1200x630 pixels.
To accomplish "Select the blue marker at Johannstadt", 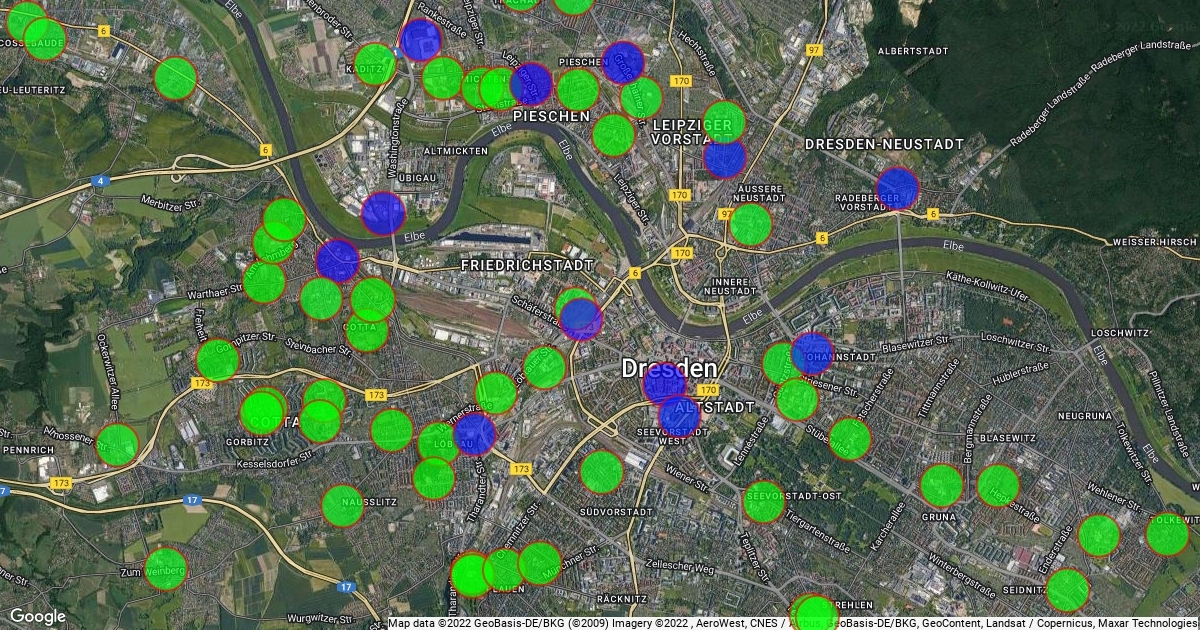I will (811, 353).
